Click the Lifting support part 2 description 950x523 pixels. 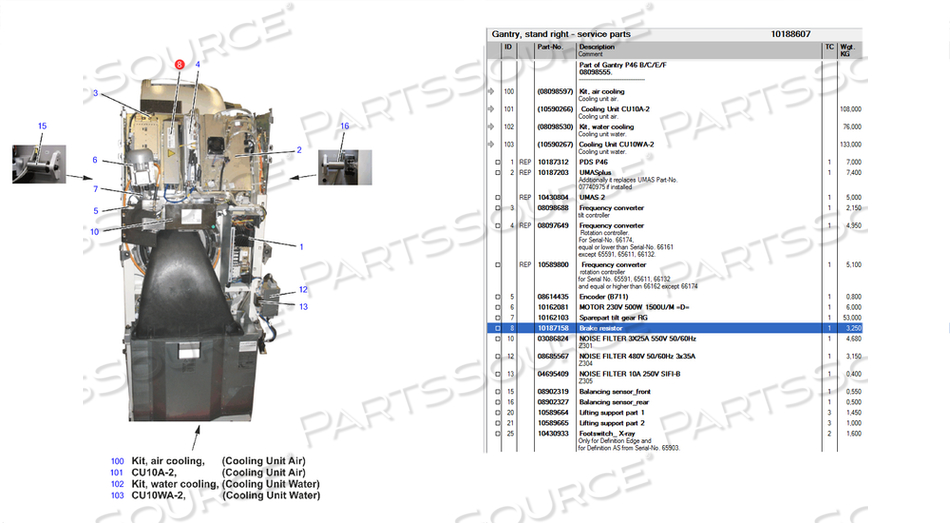click(612, 423)
